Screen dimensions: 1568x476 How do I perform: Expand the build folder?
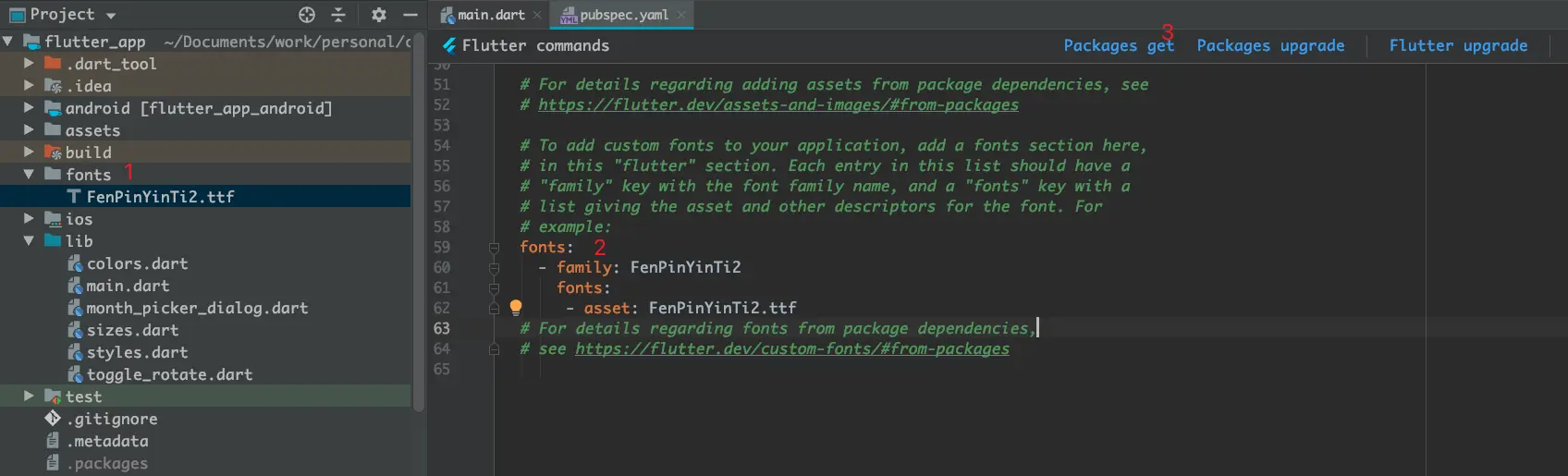coord(29,153)
